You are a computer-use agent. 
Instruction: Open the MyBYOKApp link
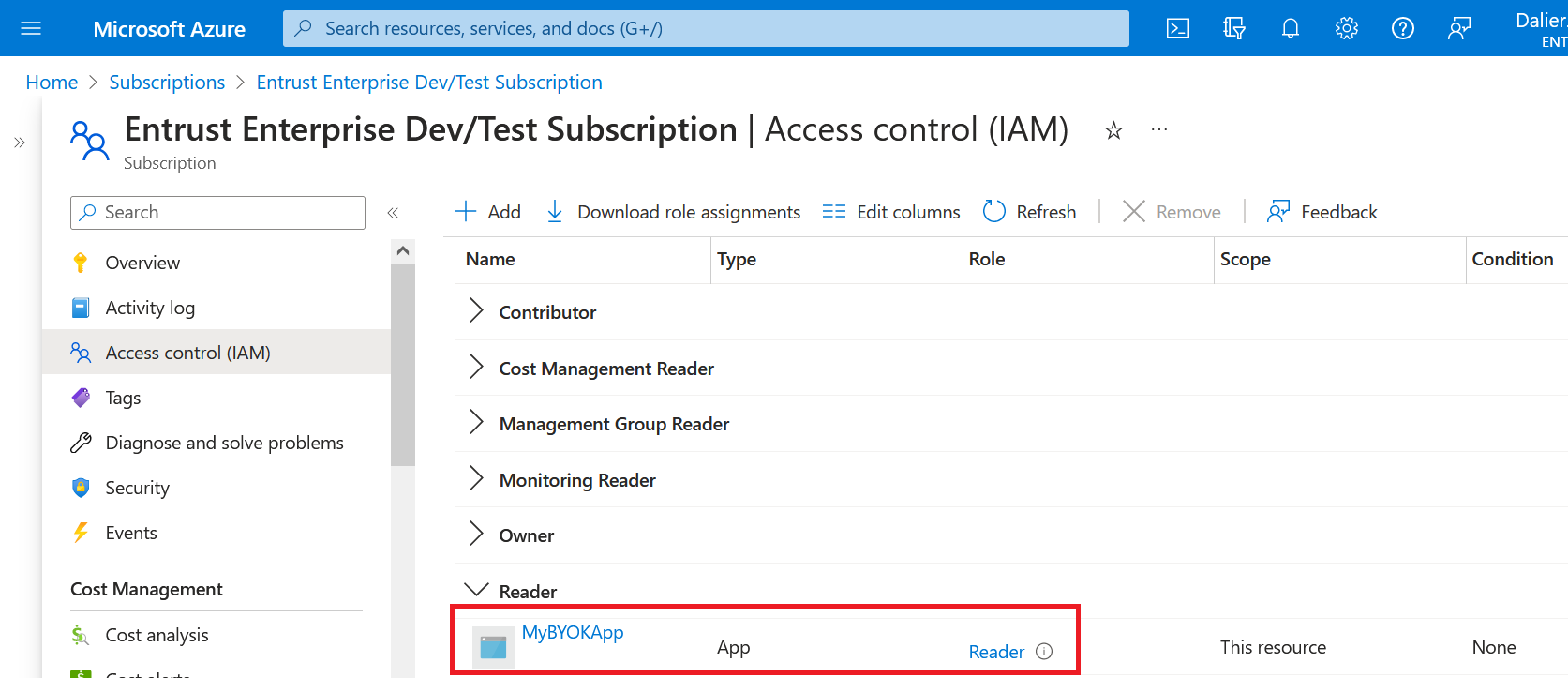click(x=573, y=632)
